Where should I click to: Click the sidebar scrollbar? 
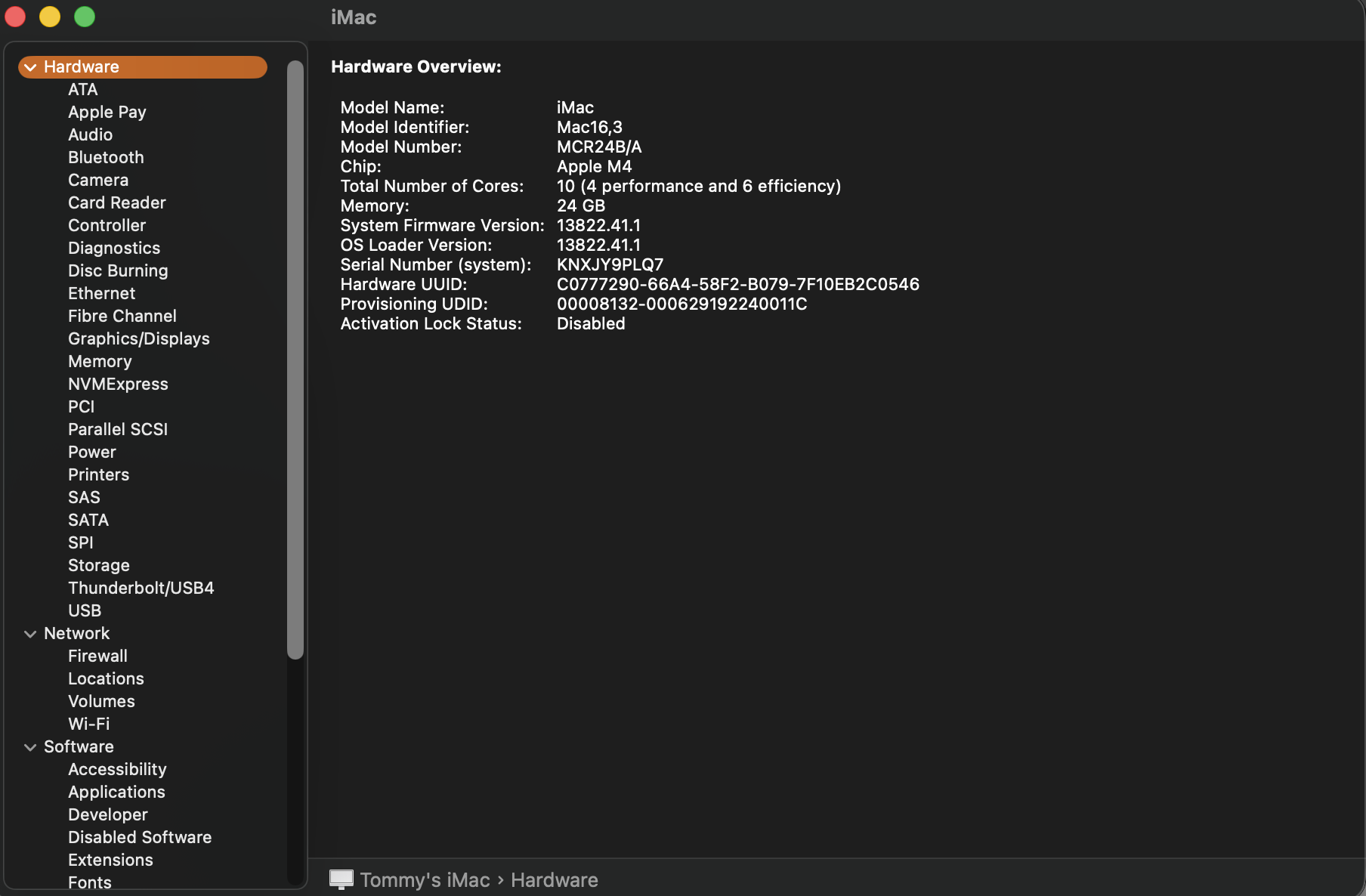(x=295, y=355)
